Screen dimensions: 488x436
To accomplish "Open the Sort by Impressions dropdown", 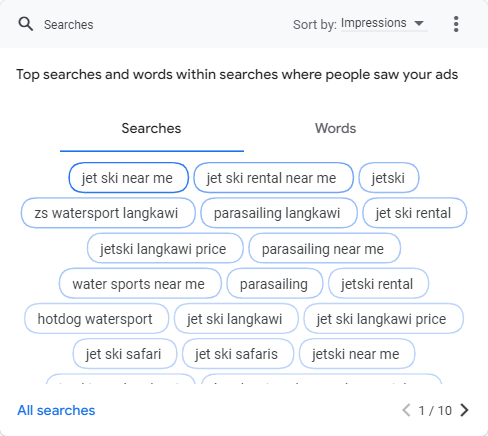I will [384, 24].
